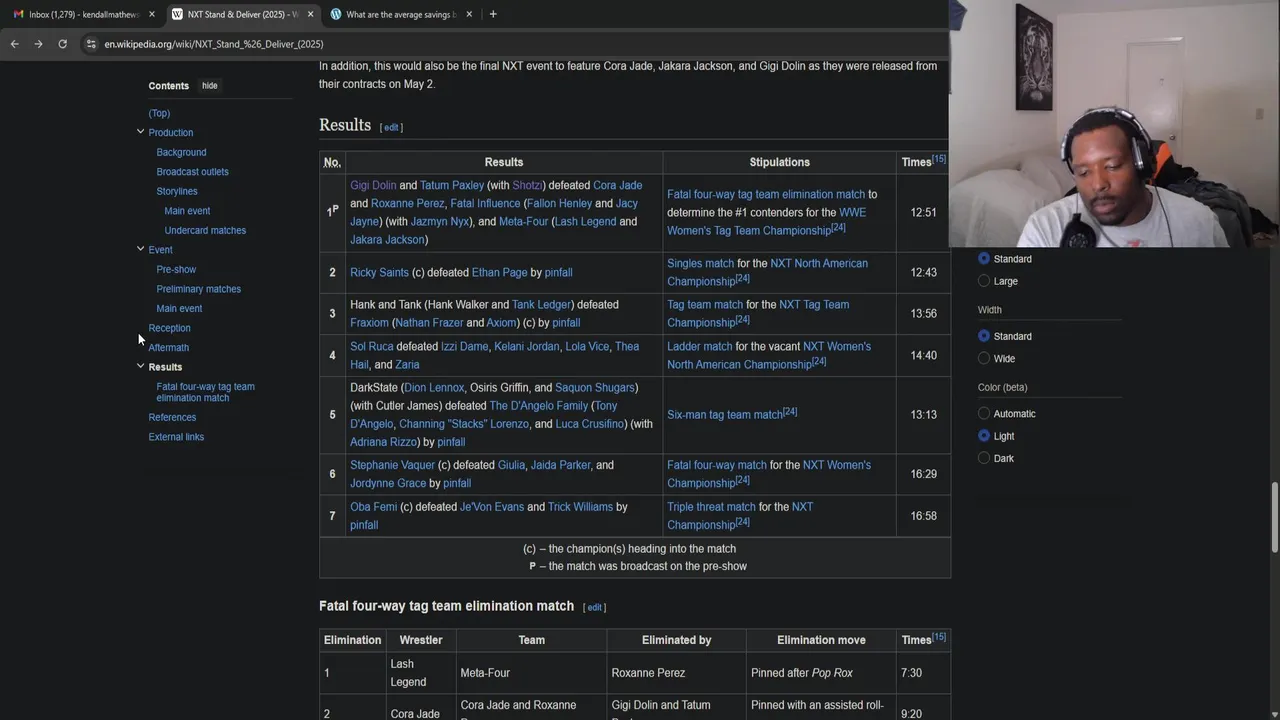Switch to NXT Stand & Deliver (2025) tab
The height and width of the screenshot is (720, 1280).
pos(241,14)
